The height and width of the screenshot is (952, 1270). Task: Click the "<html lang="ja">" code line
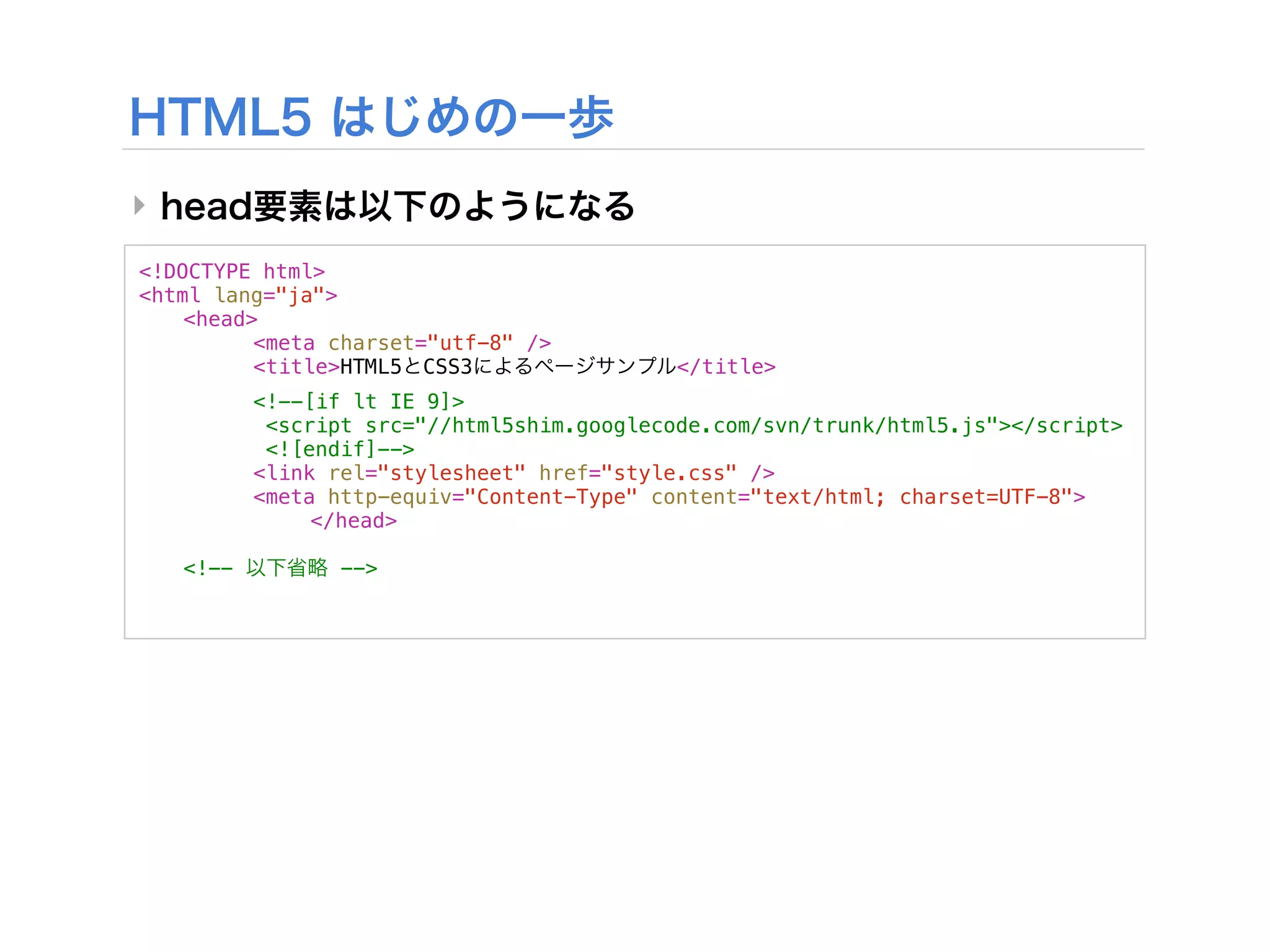pos(238,295)
